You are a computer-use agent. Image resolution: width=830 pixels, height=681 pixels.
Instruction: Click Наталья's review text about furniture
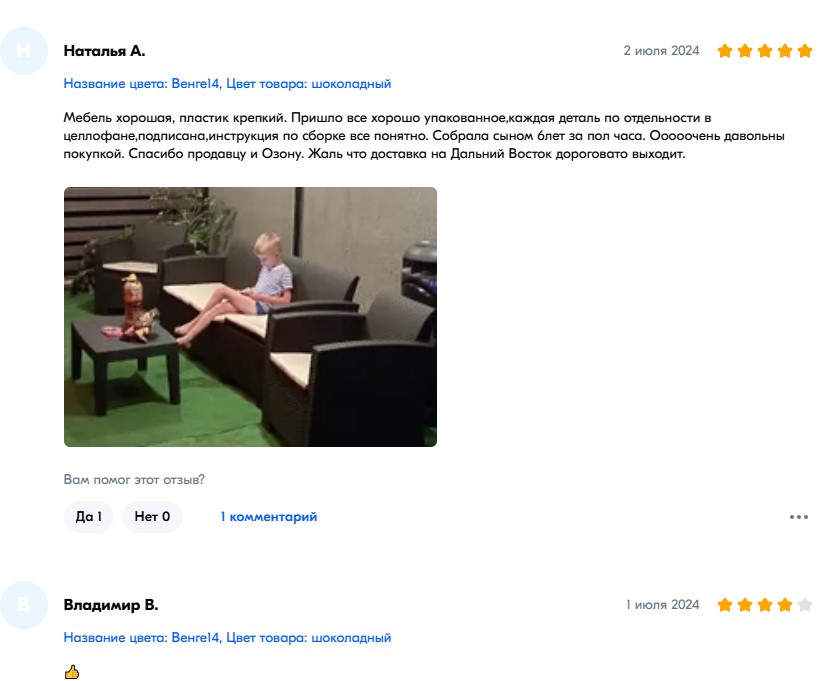click(x=423, y=136)
